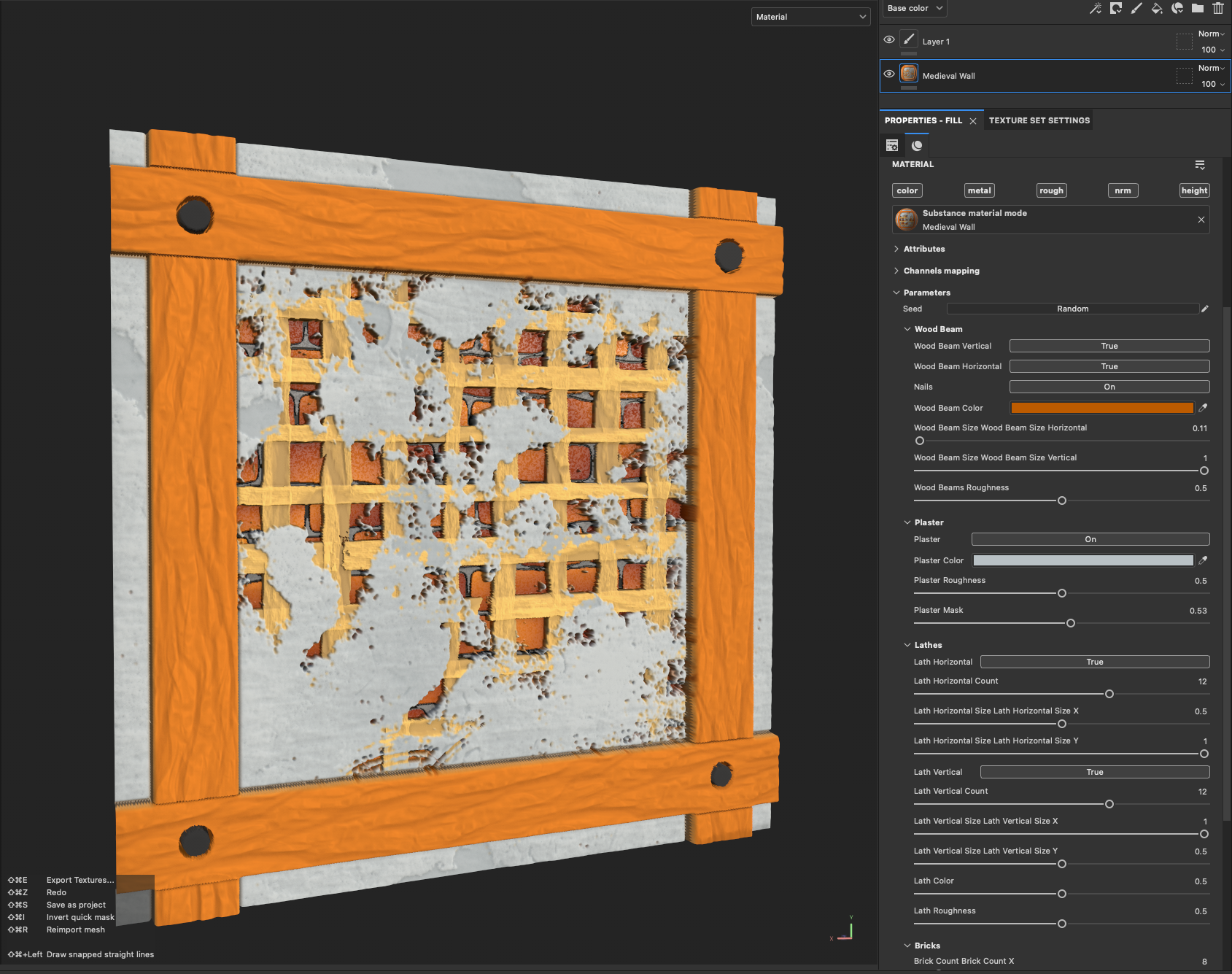Create a new folder in layer stack
The width and height of the screenshot is (1232, 974).
click(1198, 9)
